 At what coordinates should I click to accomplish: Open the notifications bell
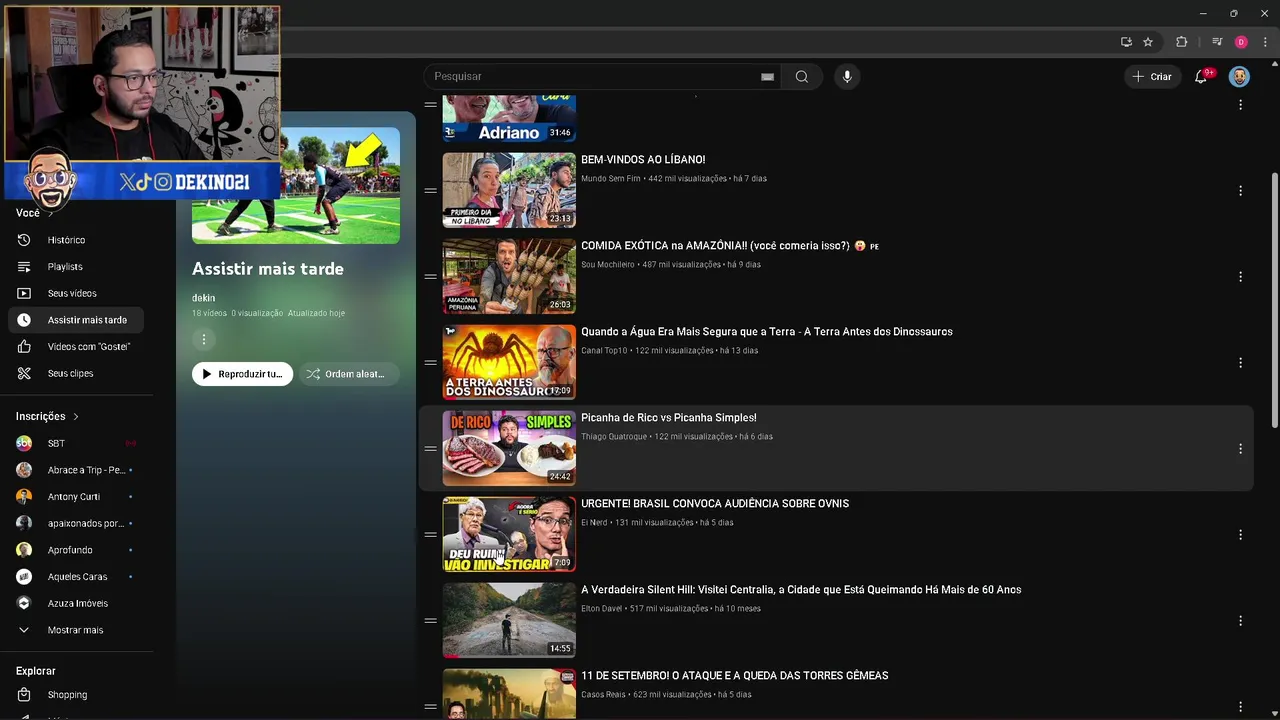tap(1202, 77)
